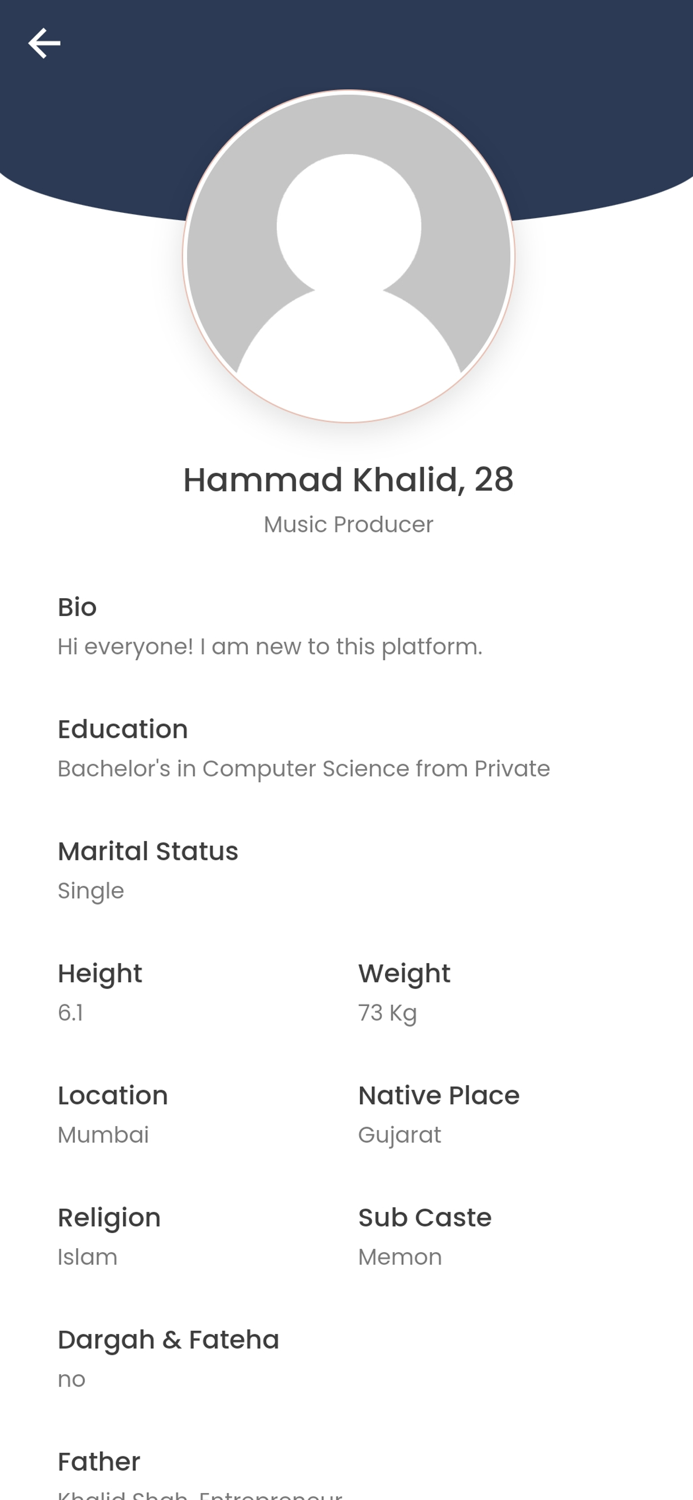The height and width of the screenshot is (1500, 693).
Task: Select the Gujarat native place value
Action: tap(400, 1134)
